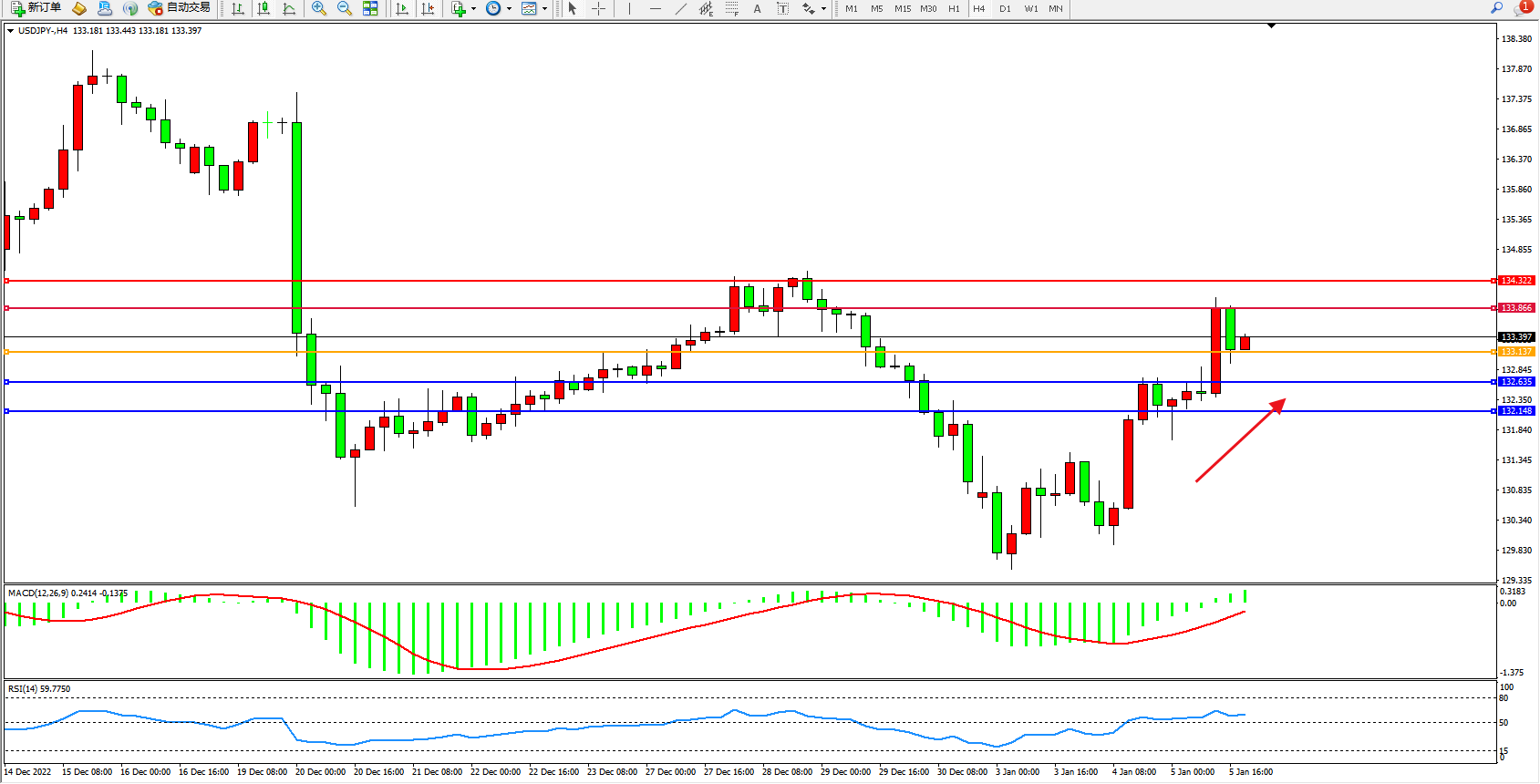Switch to M15 timeframe
This screenshot has height=784, width=1540.
[x=902, y=8]
